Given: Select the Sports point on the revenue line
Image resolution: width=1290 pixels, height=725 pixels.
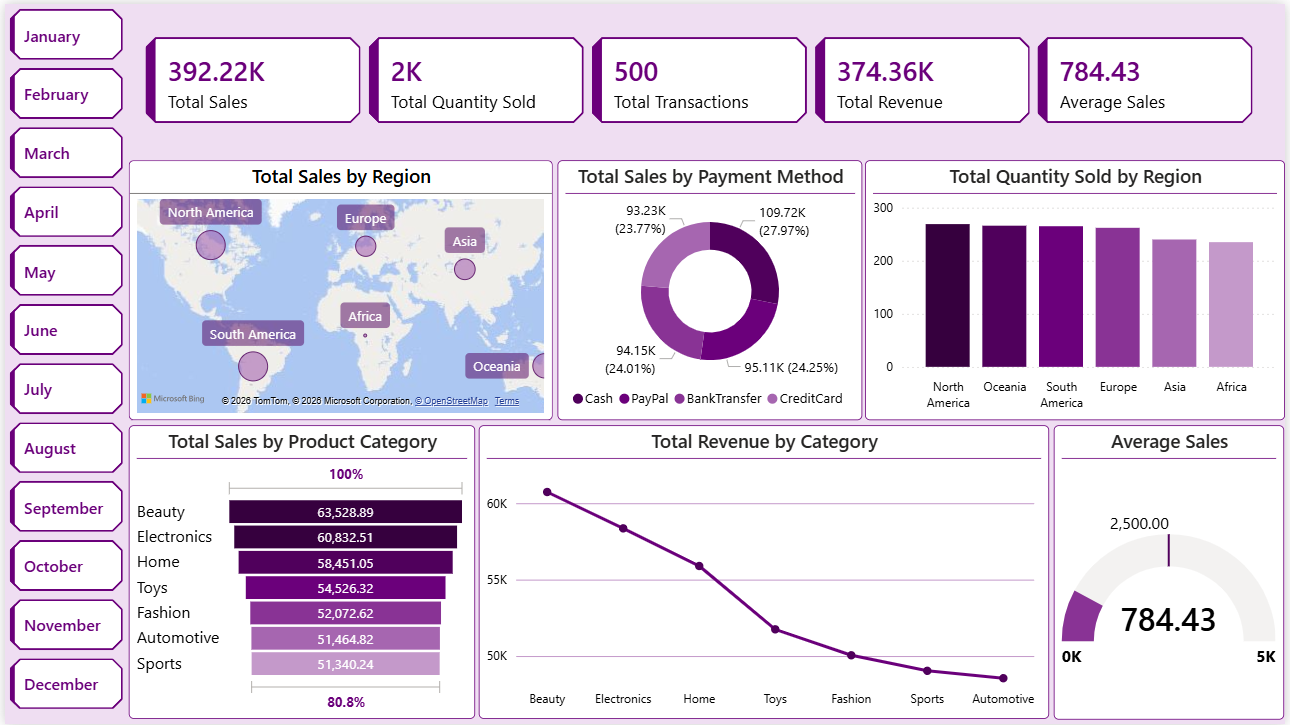Looking at the screenshot, I should (x=927, y=670).
